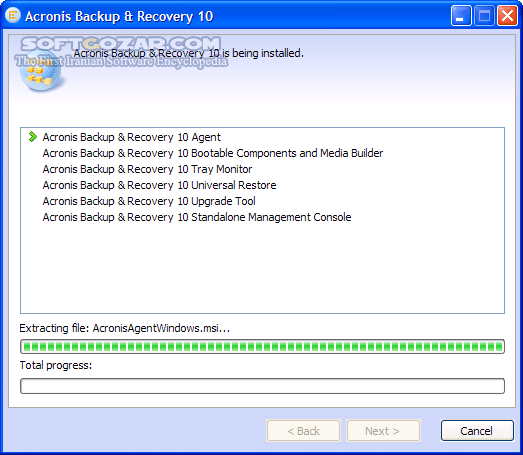Click the 'Total progress:' label

[x=56, y=365]
